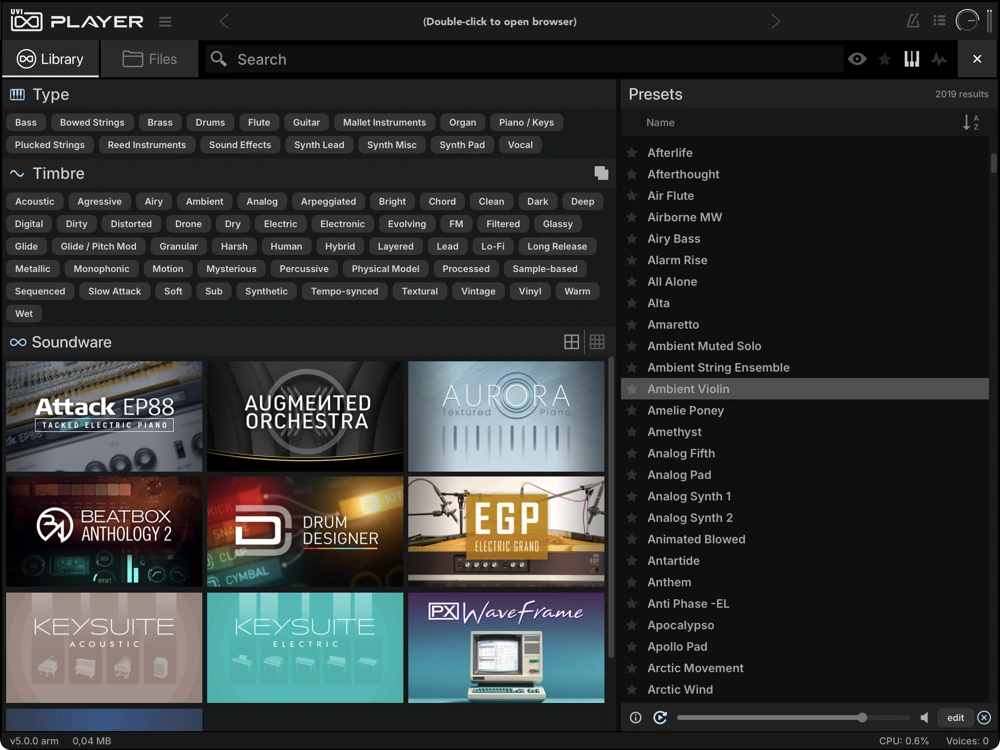The height and width of the screenshot is (750, 1000).
Task: Switch Soundware to large grid view
Action: (x=571, y=342)
